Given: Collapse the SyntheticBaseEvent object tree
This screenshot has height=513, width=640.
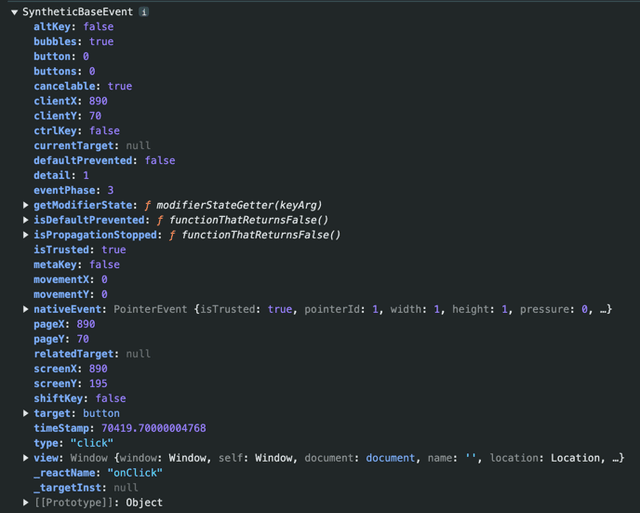Looking at the screenshot, I should (x=13, y=12).
